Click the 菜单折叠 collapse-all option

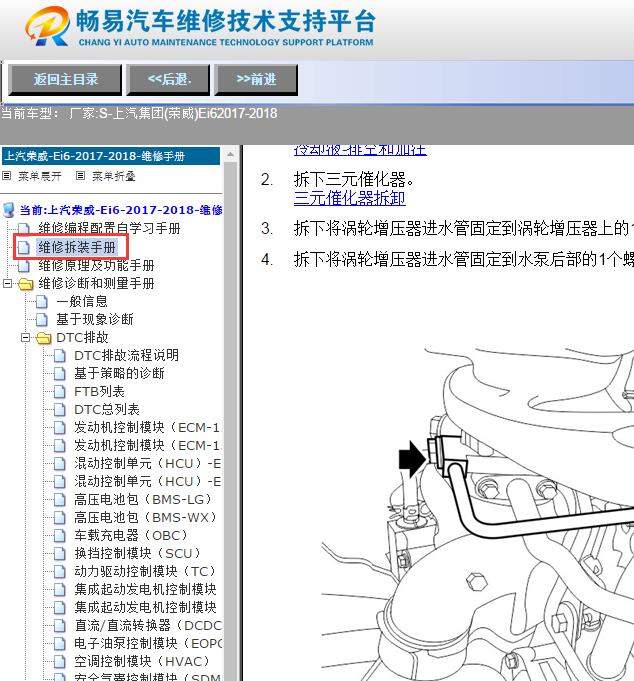(x=114, y=176)
